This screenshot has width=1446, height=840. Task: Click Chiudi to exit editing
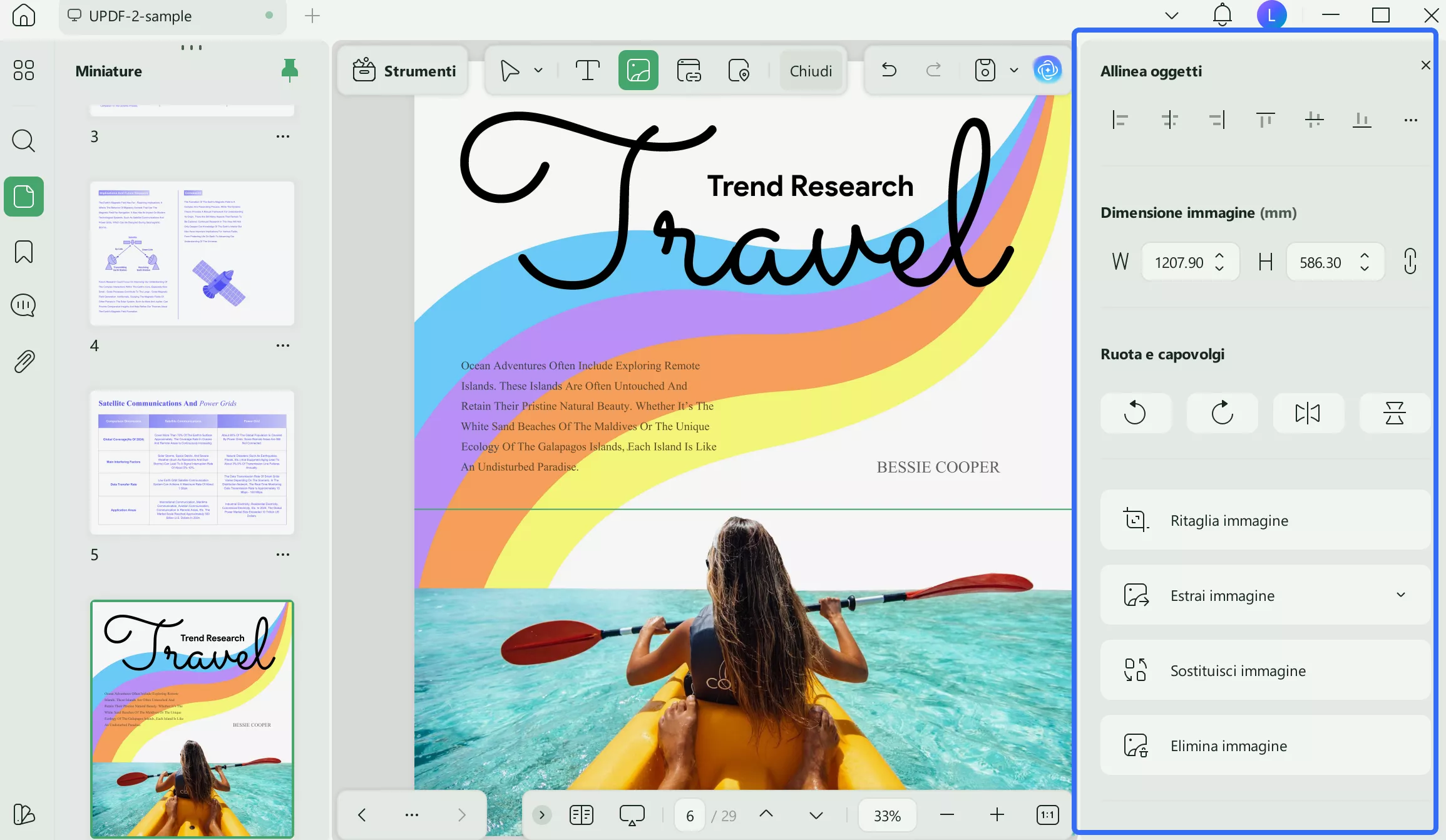click(811, 71)
